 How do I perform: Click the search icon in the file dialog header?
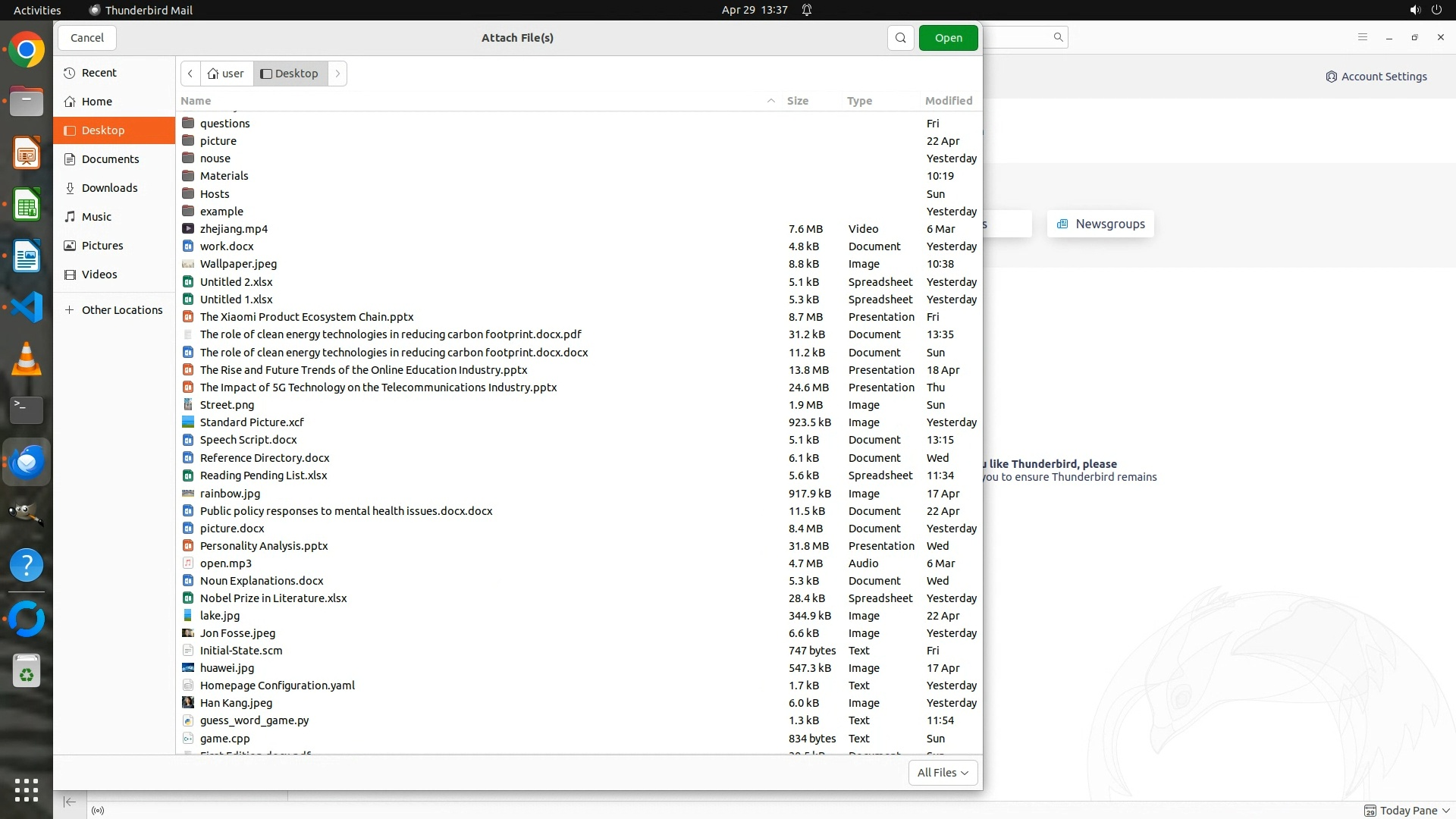coord(900,38)
